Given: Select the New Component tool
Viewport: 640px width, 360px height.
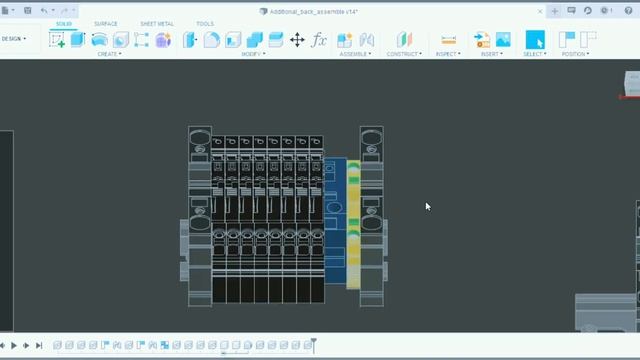Looking at the screenshot, I should (344, 40).
